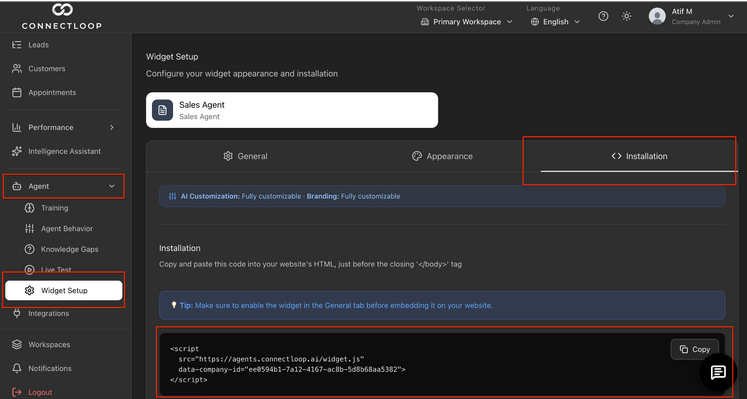Click the Agent robot icon
Screen dimensions: 747x399
[17, 187]
